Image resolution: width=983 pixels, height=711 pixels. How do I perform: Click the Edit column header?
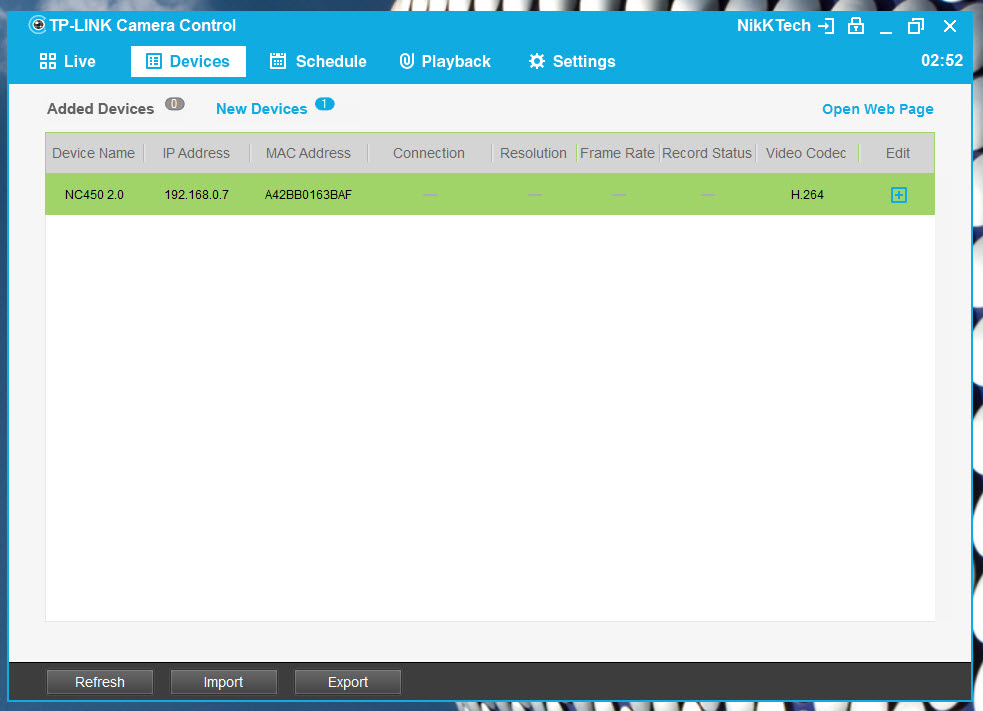point(898,153)
